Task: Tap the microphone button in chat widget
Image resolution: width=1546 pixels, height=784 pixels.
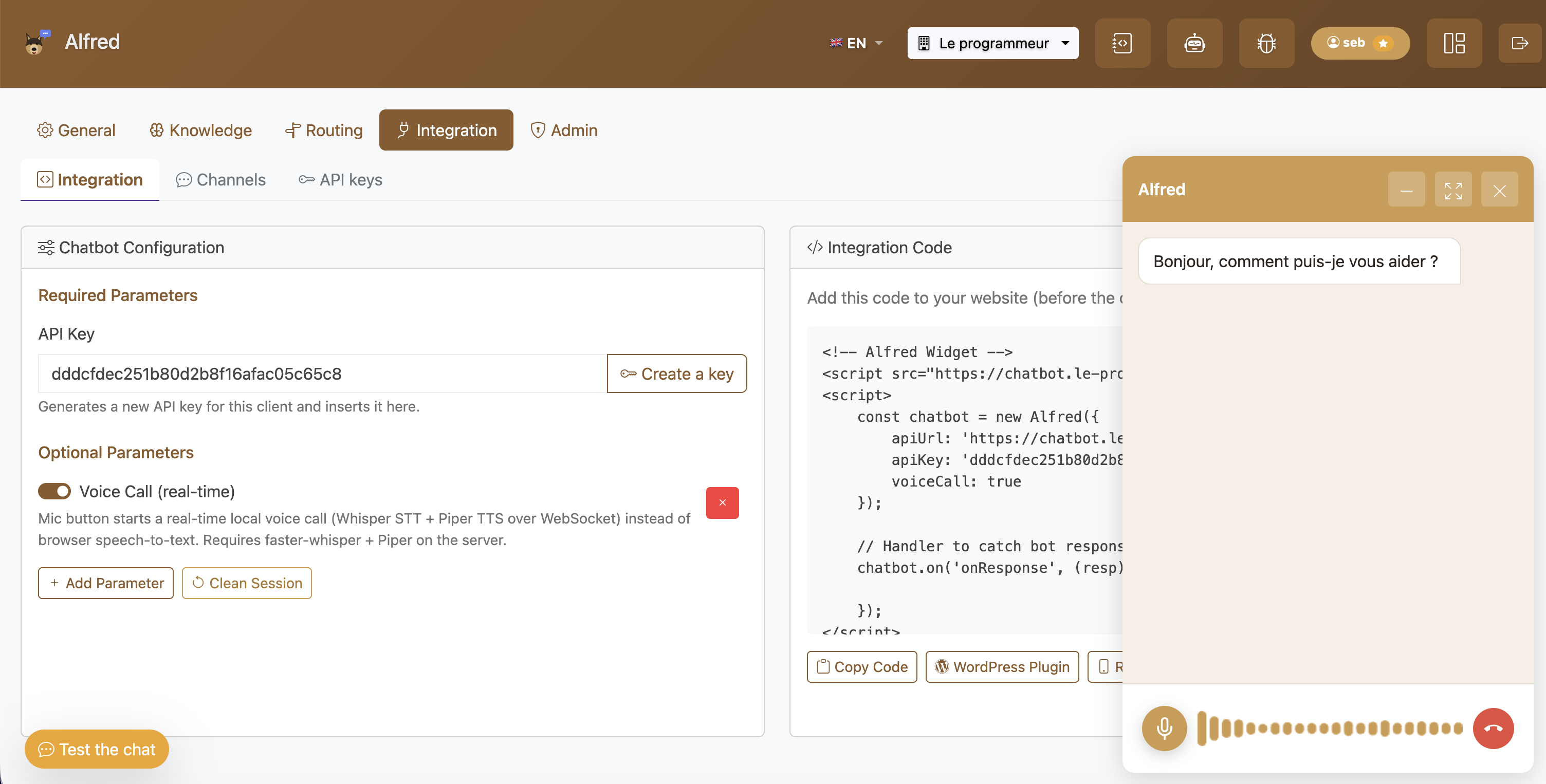Action: [1164, 728]
